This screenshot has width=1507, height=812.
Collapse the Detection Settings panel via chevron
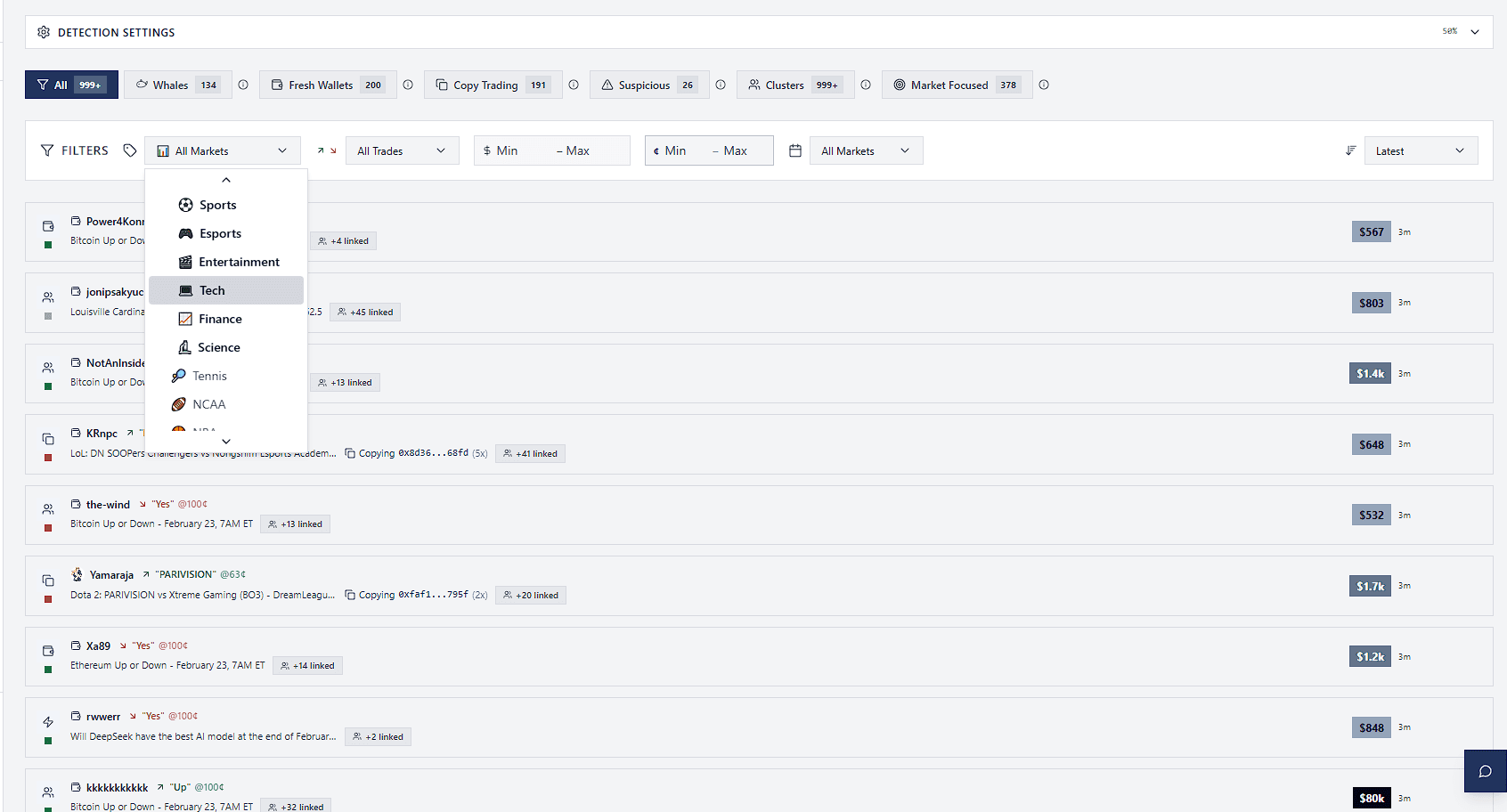click(1476, 30)
